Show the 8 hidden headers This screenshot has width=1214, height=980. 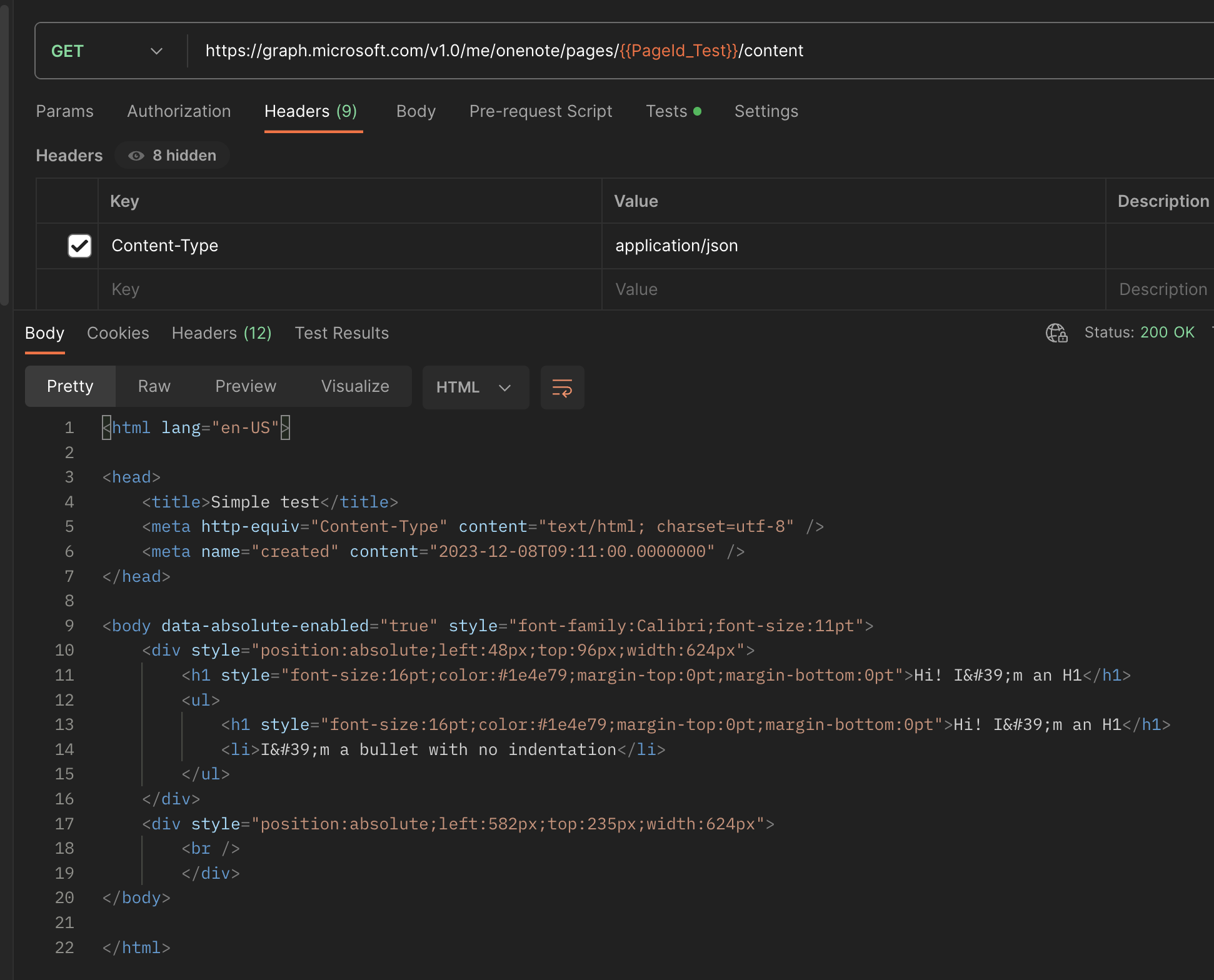(x=172, y=155)
